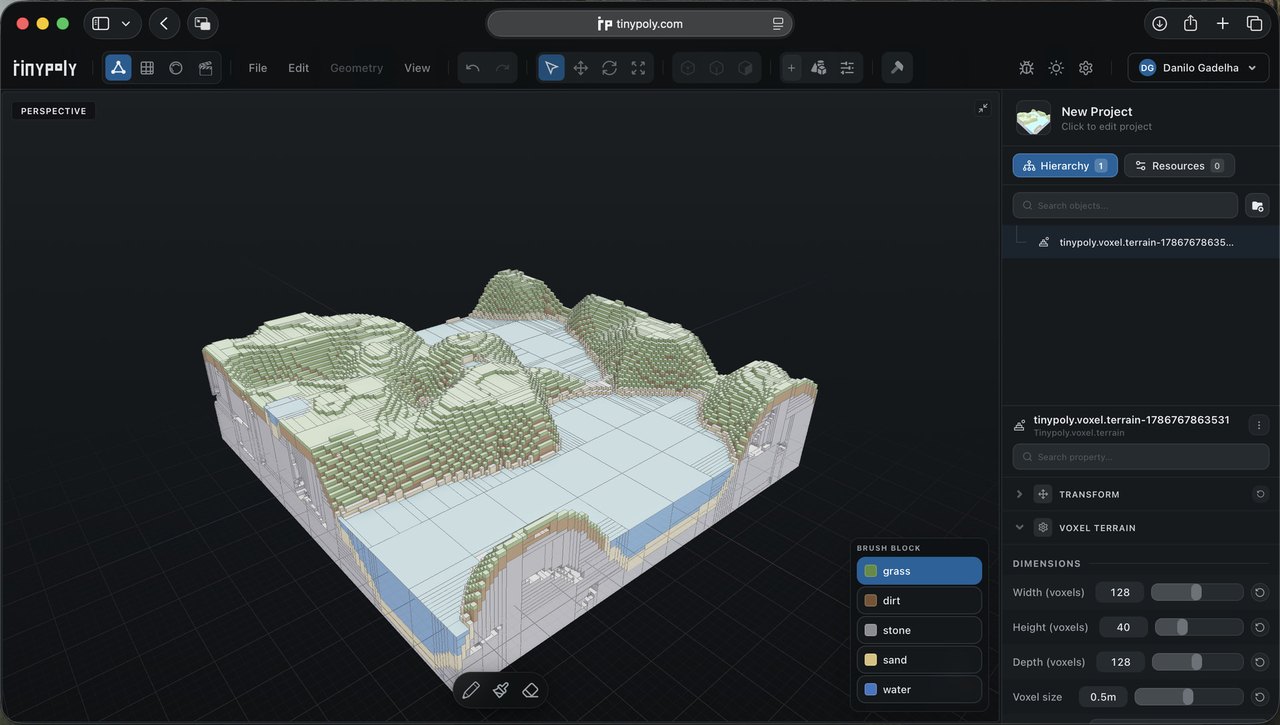Click New Project to edit project

coord(1096,112)
